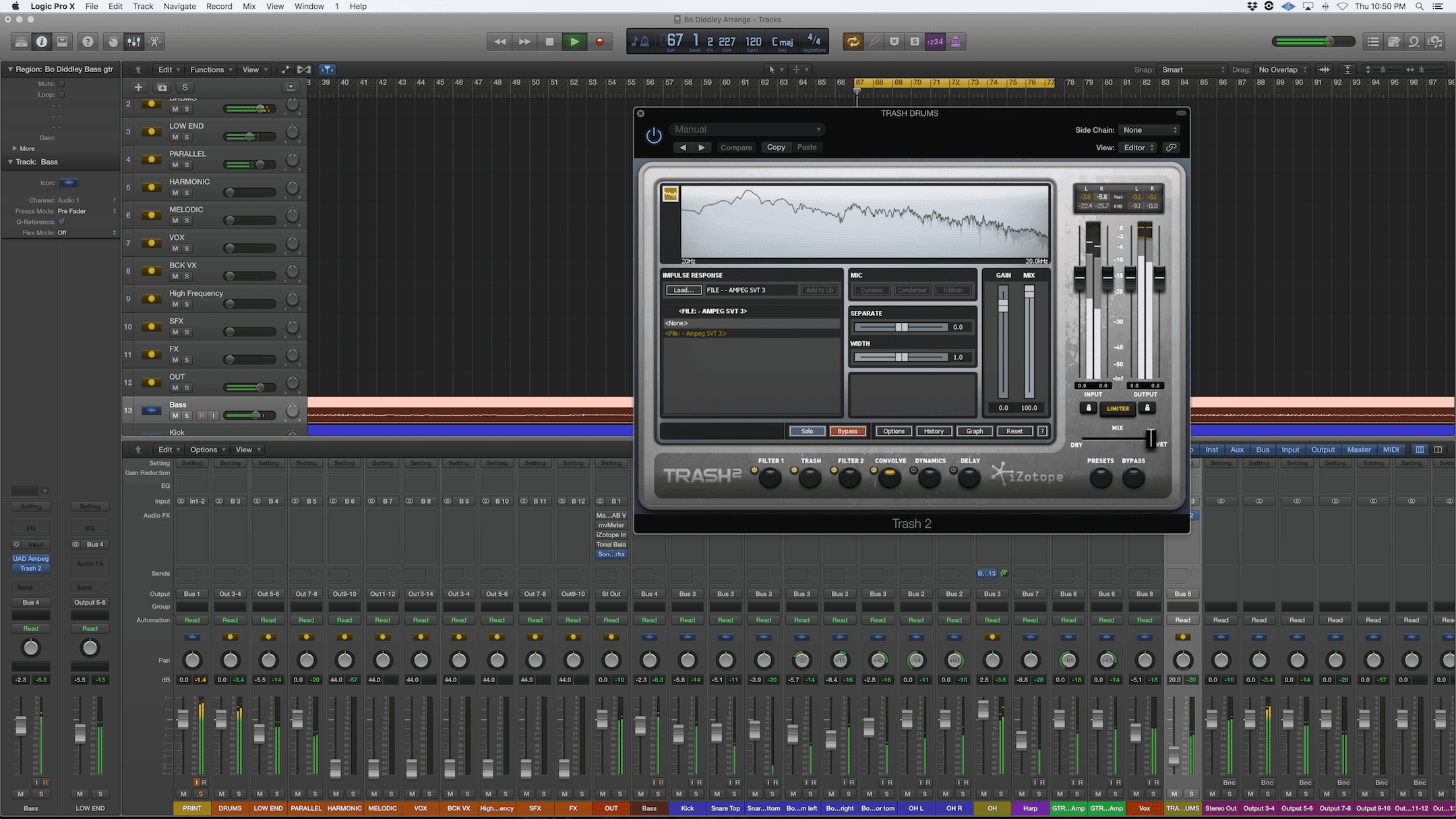1456x819 pixels.
Task: Select the Master filter tab in mixer
Action: (1359, 450)
